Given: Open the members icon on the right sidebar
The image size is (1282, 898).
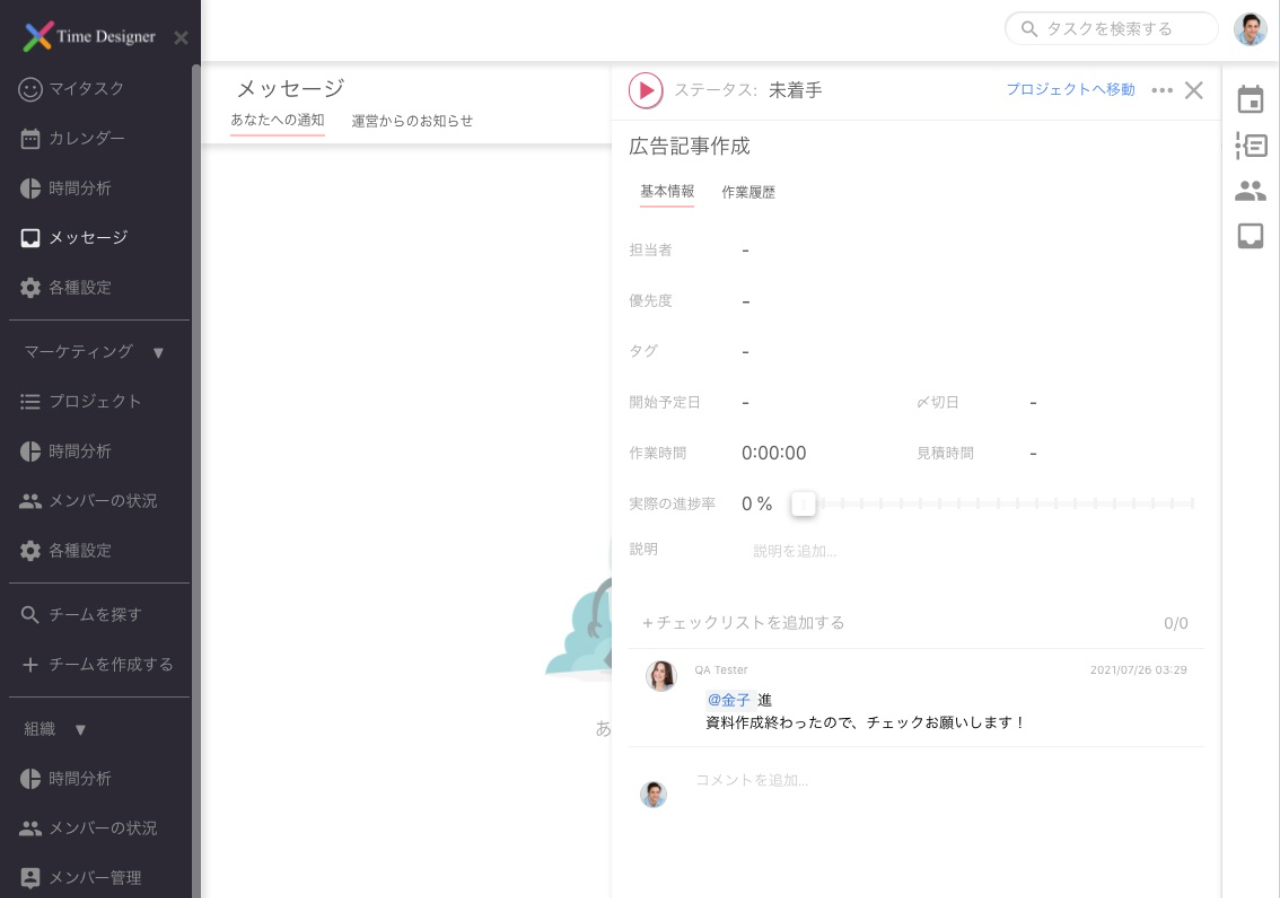Looking at the screenshot, I should (x=1249, y=191).
